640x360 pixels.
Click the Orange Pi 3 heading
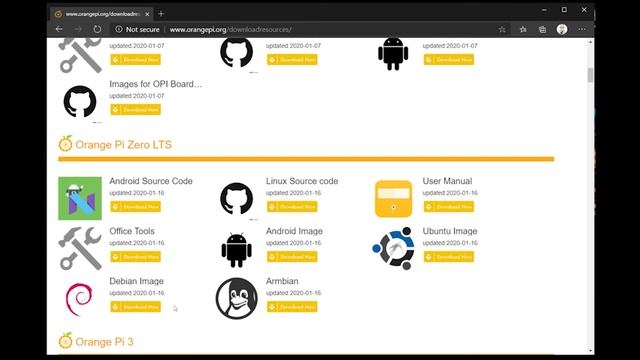click(104, 342)
